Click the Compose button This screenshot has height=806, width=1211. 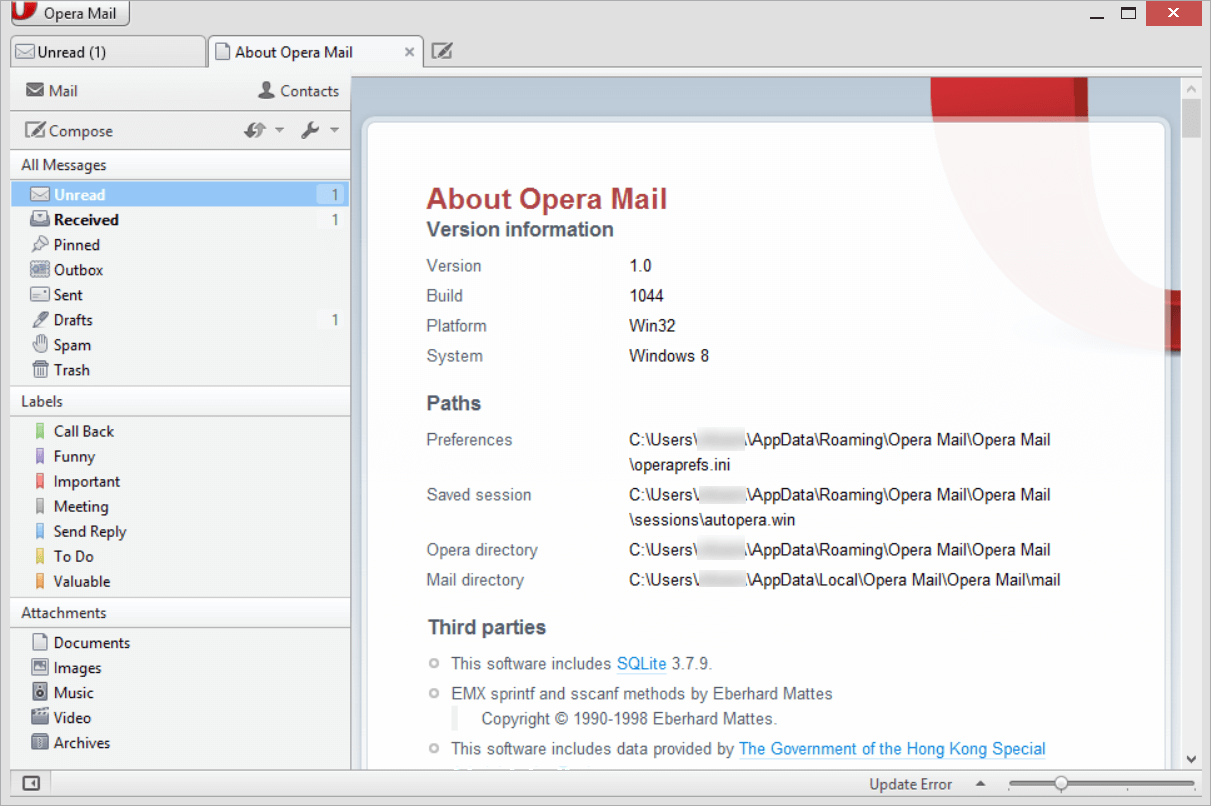pyautogui.click(x=69, y=131)
